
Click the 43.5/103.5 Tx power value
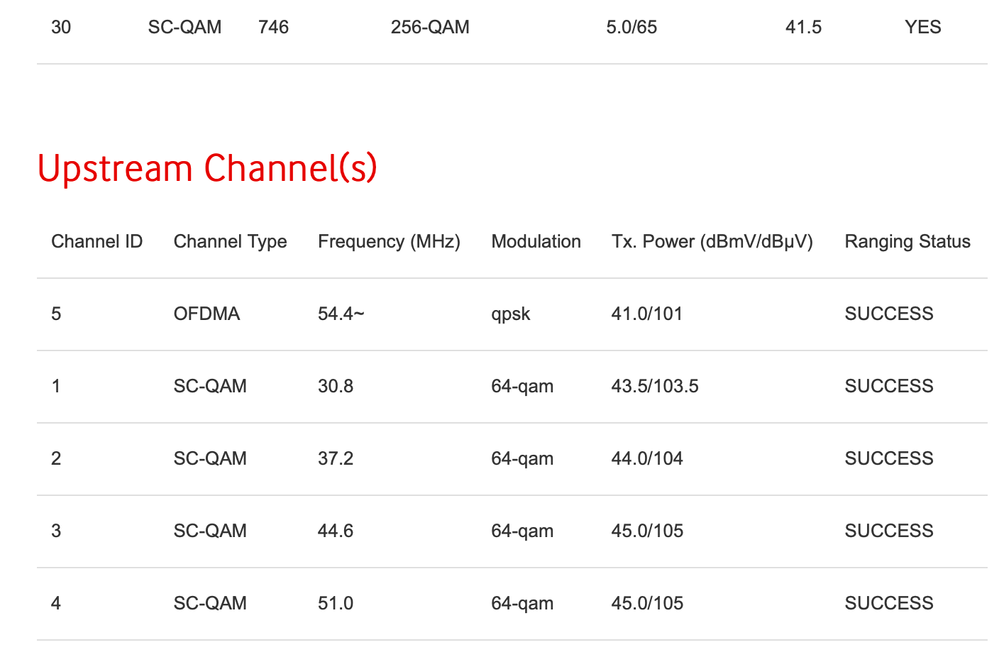[x=655, y=386]
